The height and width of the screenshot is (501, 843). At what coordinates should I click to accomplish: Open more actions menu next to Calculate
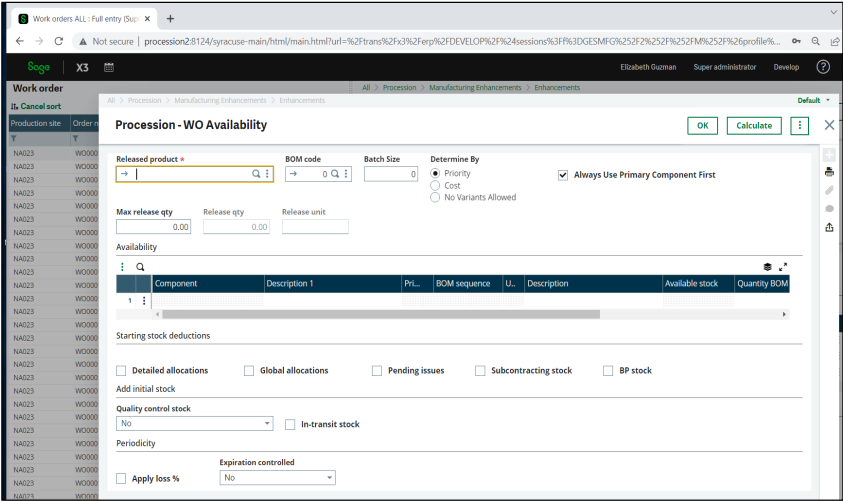coord(799,125)
